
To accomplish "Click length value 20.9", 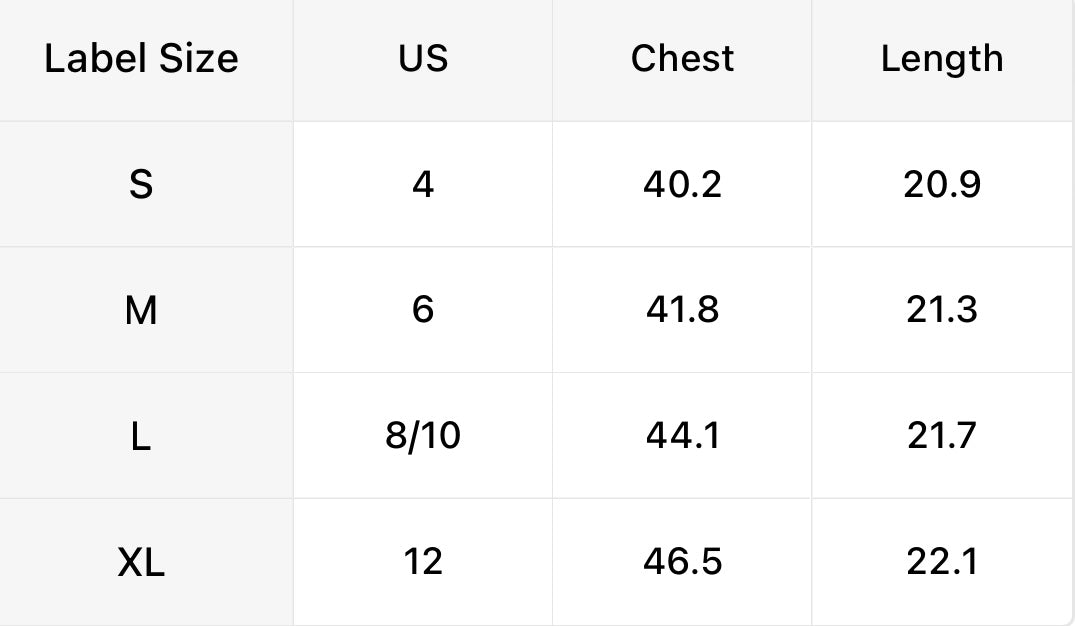I will coord(942,185).
